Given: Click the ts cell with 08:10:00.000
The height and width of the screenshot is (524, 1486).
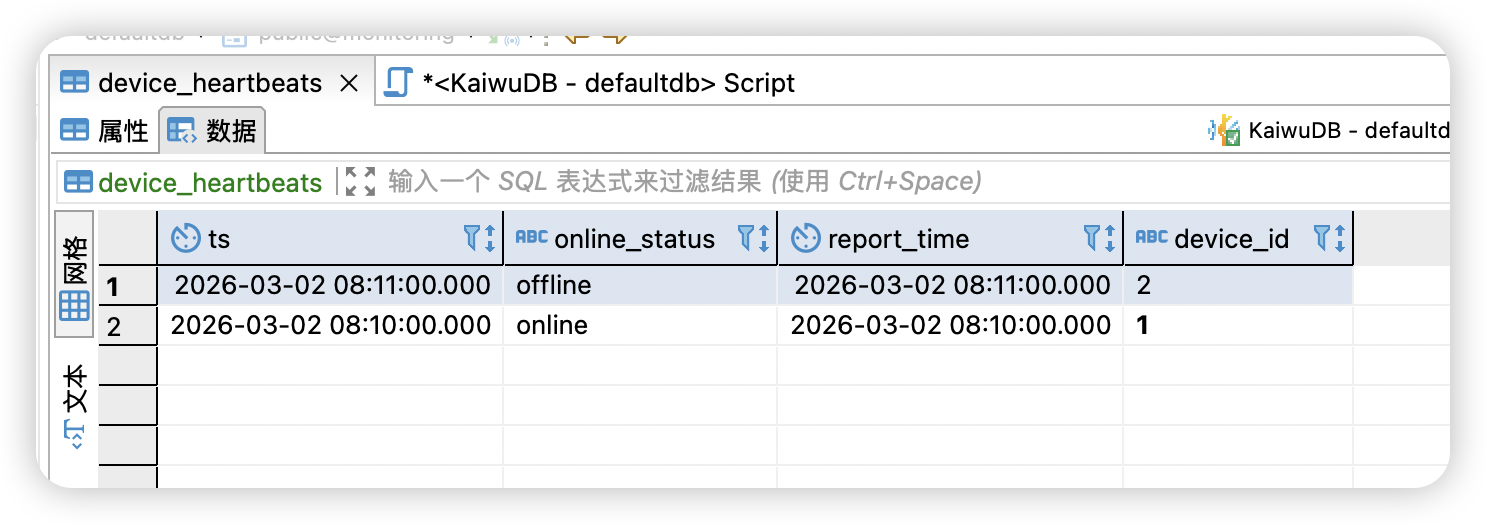Looking at the screenshot, I should pos(331,325).
